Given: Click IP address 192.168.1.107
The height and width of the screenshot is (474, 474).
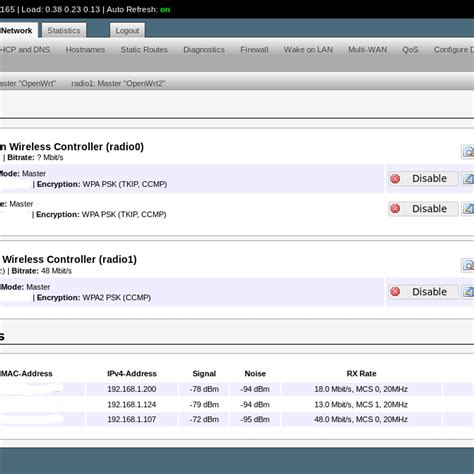Looking at the screenshot, I should click(132, 419).
